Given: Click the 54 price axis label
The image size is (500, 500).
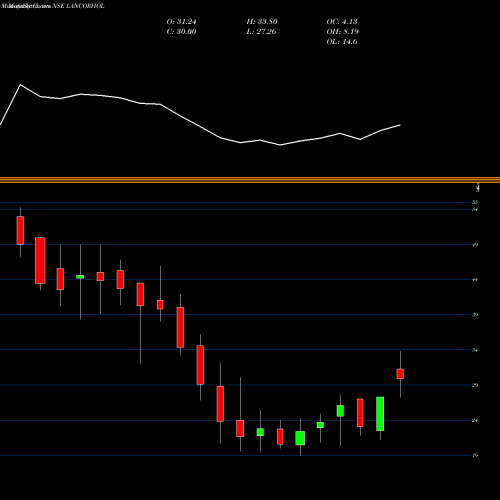Looking at the screenshot, I should (475, 210).
